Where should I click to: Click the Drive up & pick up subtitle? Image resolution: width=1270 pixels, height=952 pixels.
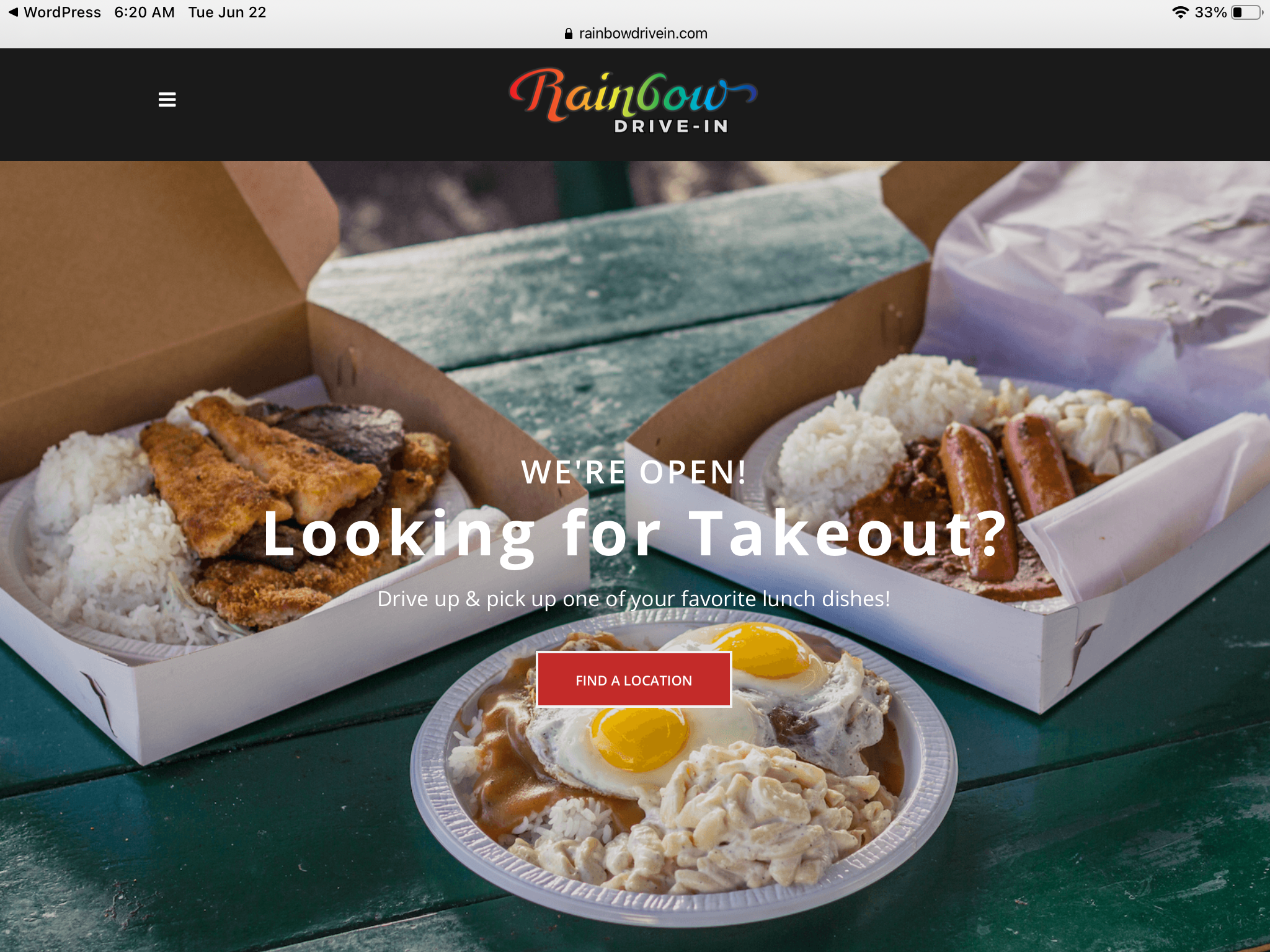(634, 599)
